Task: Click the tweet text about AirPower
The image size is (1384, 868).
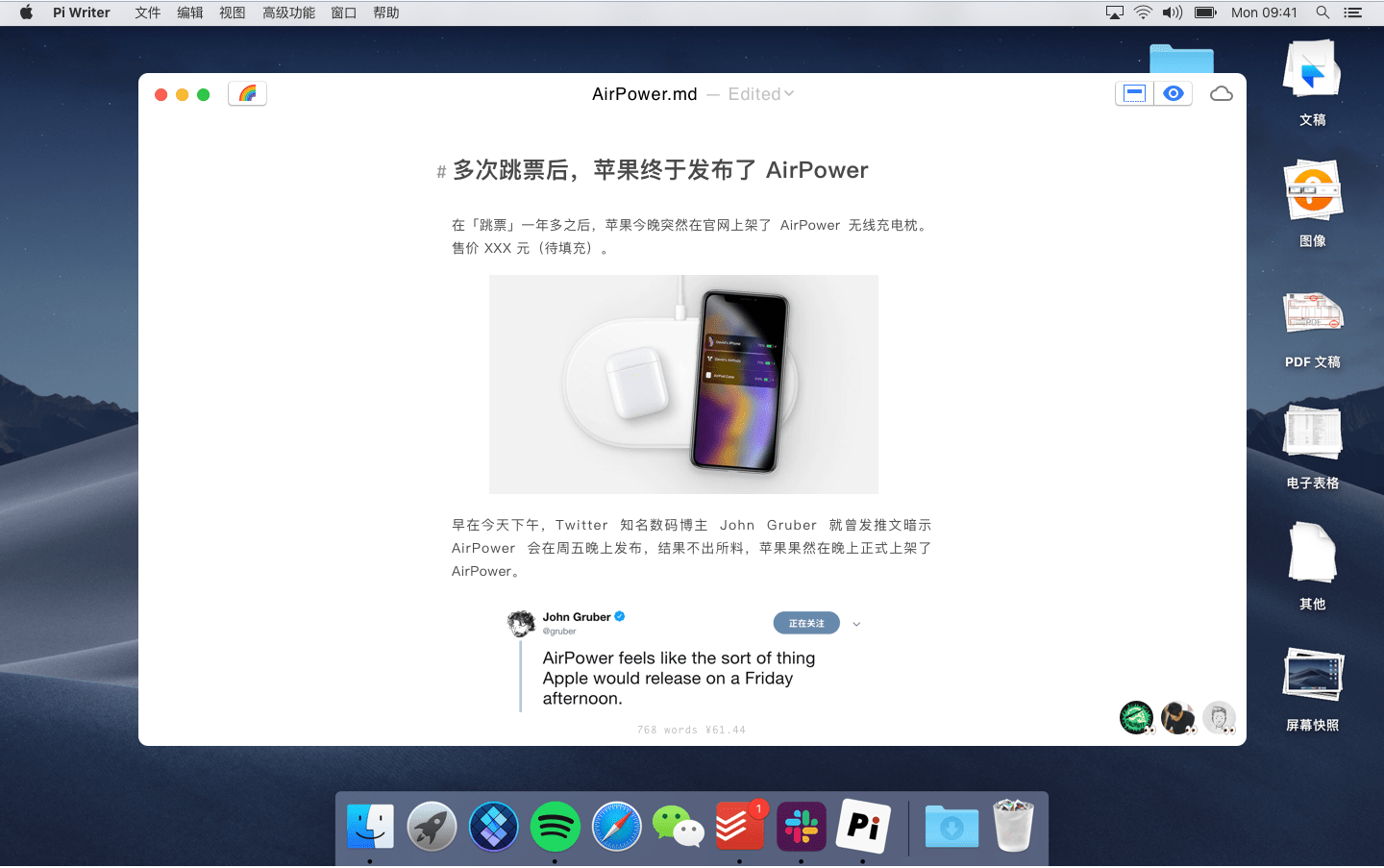Action: 679,678
